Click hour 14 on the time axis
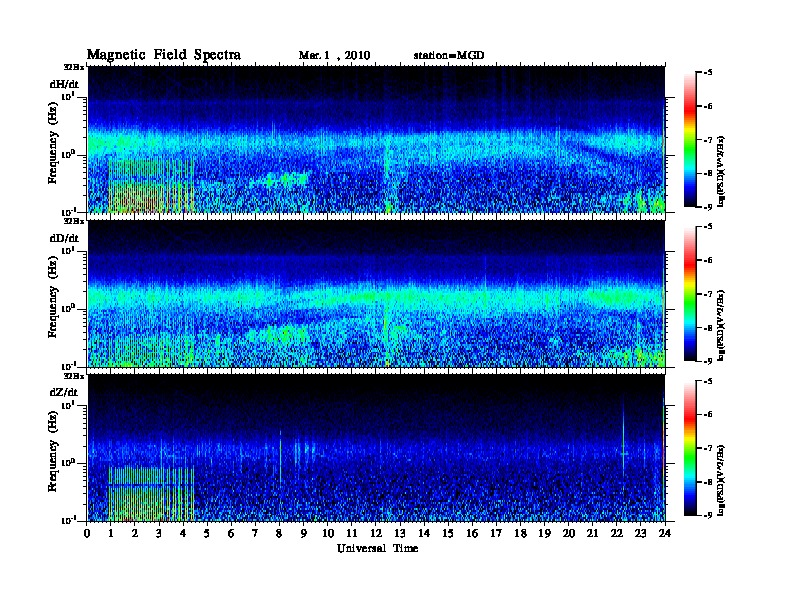 point(424,533)
